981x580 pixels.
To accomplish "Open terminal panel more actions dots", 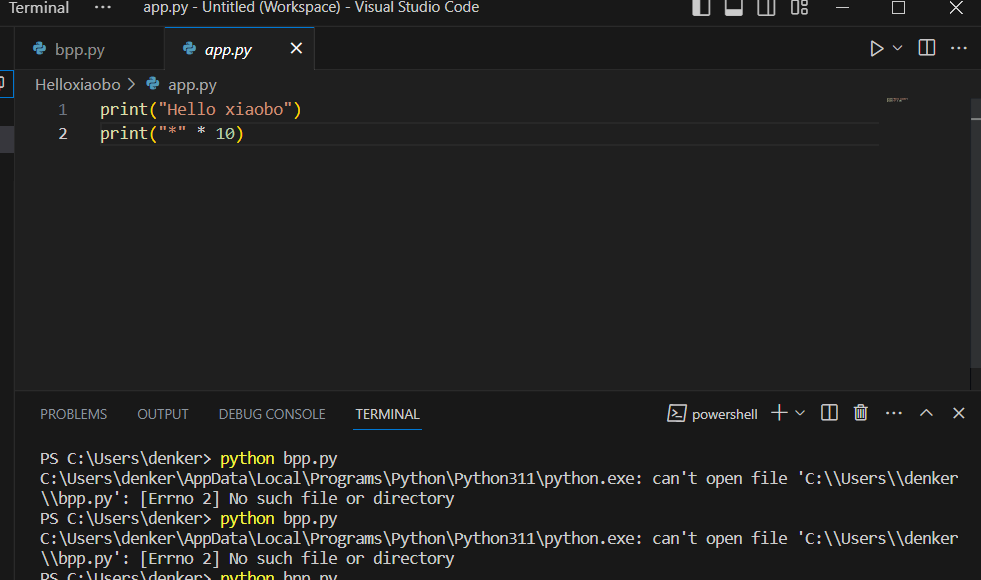I will pos(894,413).
